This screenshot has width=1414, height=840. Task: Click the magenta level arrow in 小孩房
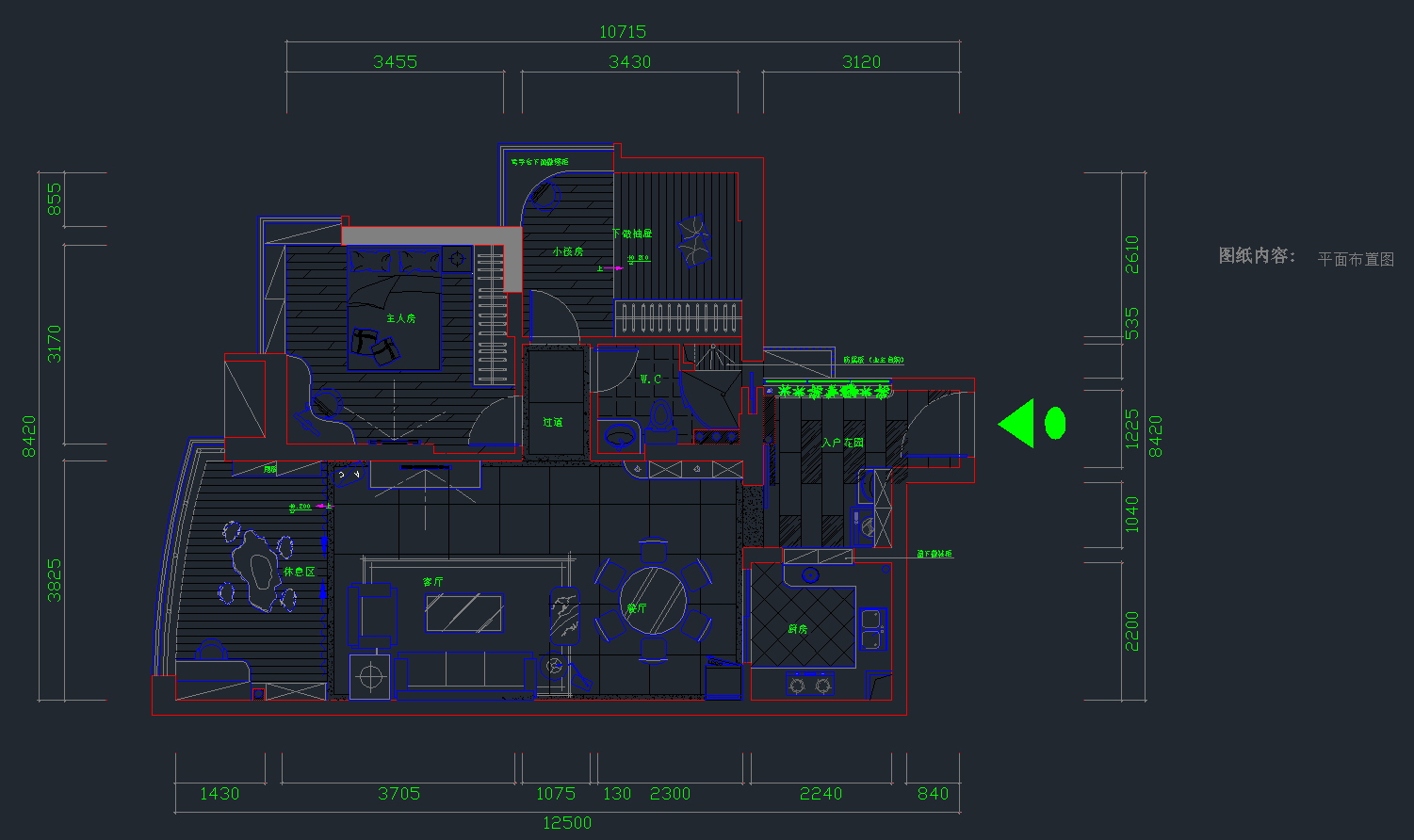click(610, 268)
